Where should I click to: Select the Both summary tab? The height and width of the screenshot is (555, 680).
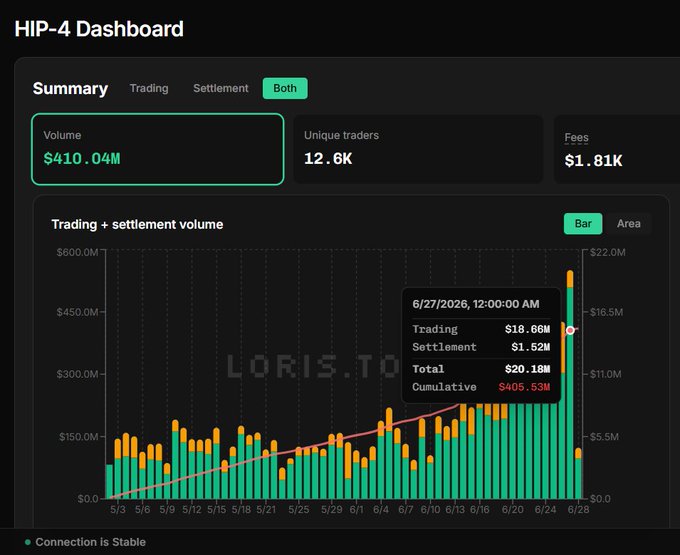point(285,88)
